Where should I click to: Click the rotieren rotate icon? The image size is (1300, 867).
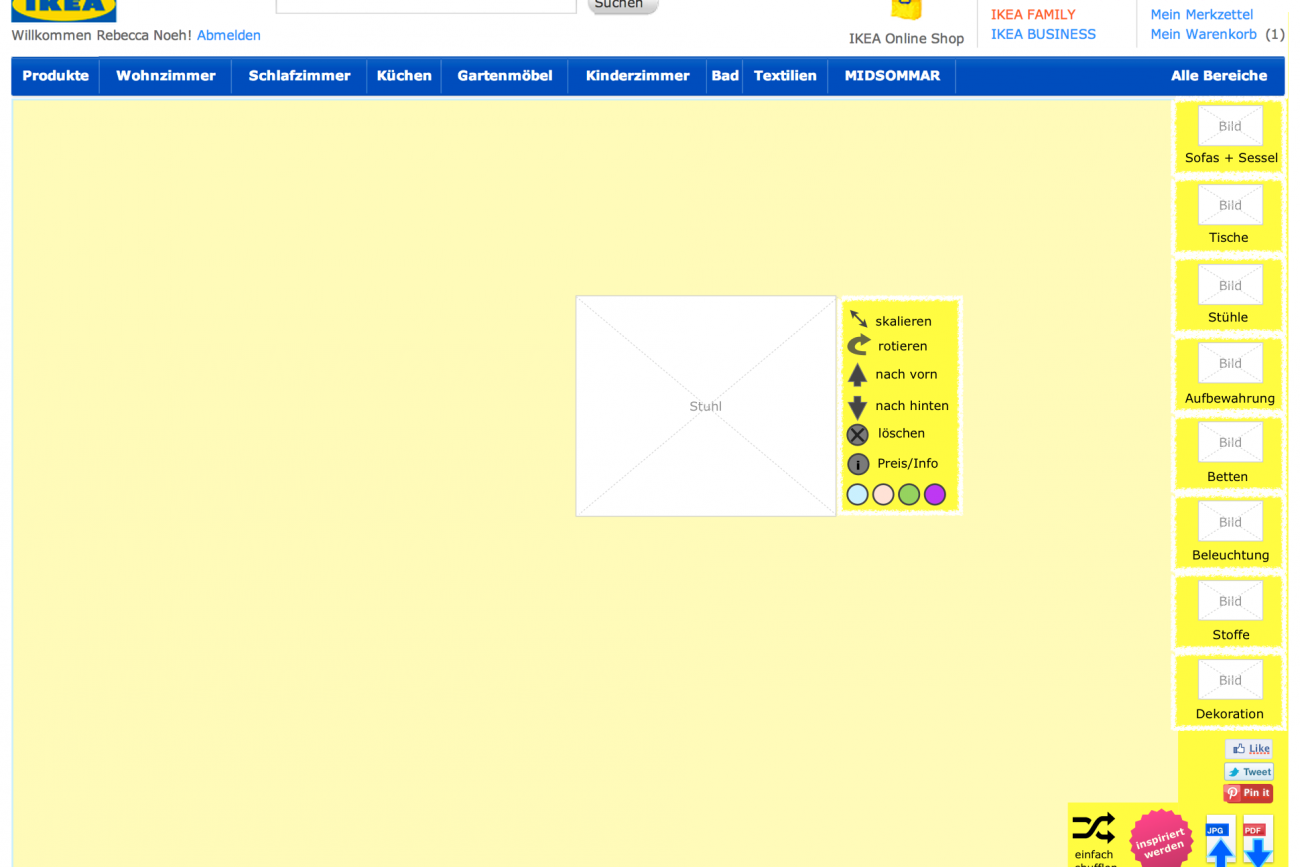858,345
